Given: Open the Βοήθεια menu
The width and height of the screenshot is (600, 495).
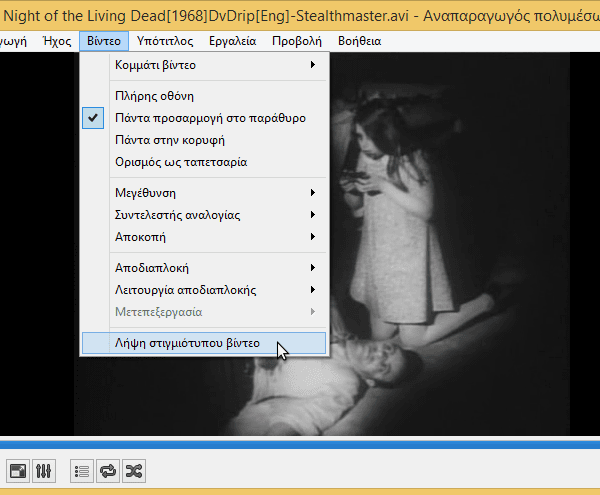Looking at the screenshot, I should coord(359,41).
